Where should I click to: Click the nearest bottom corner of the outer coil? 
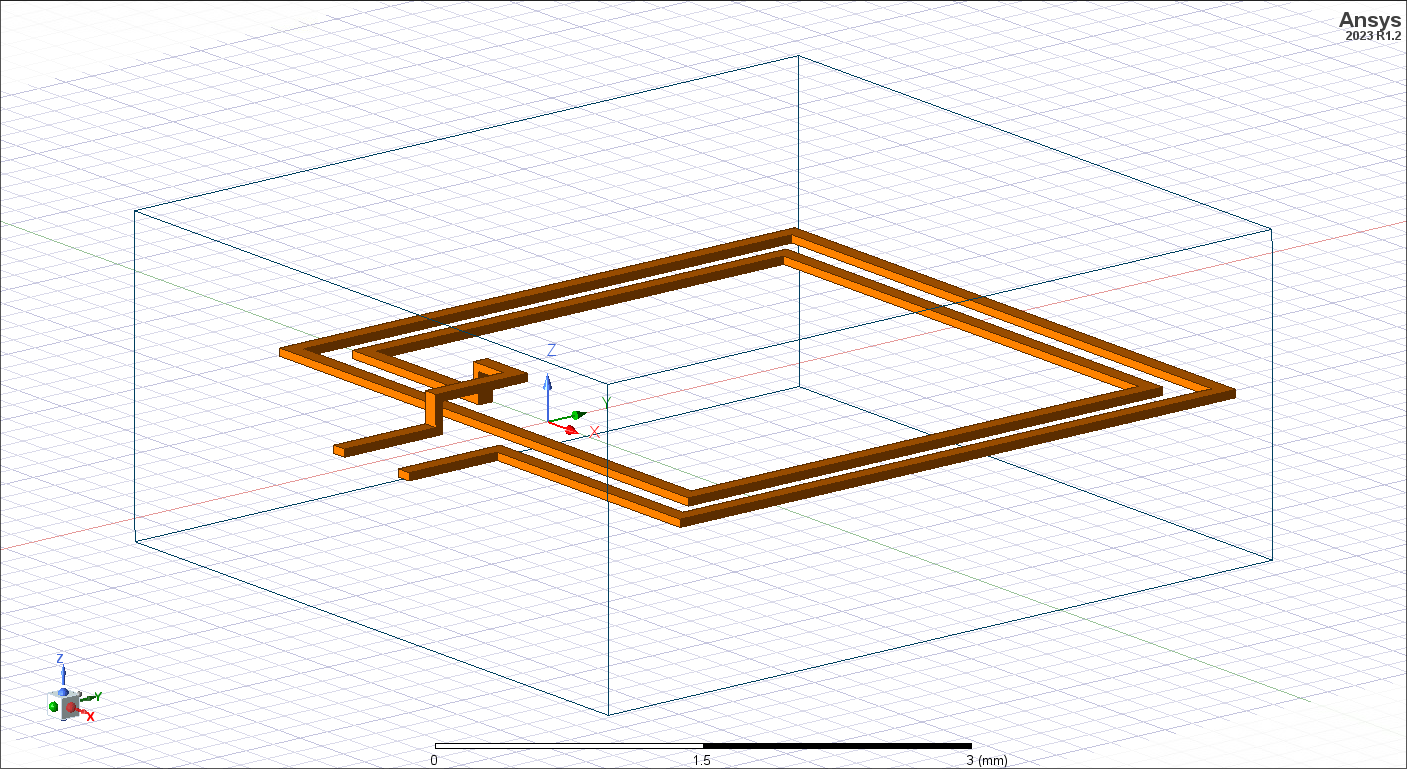[680, 519]
